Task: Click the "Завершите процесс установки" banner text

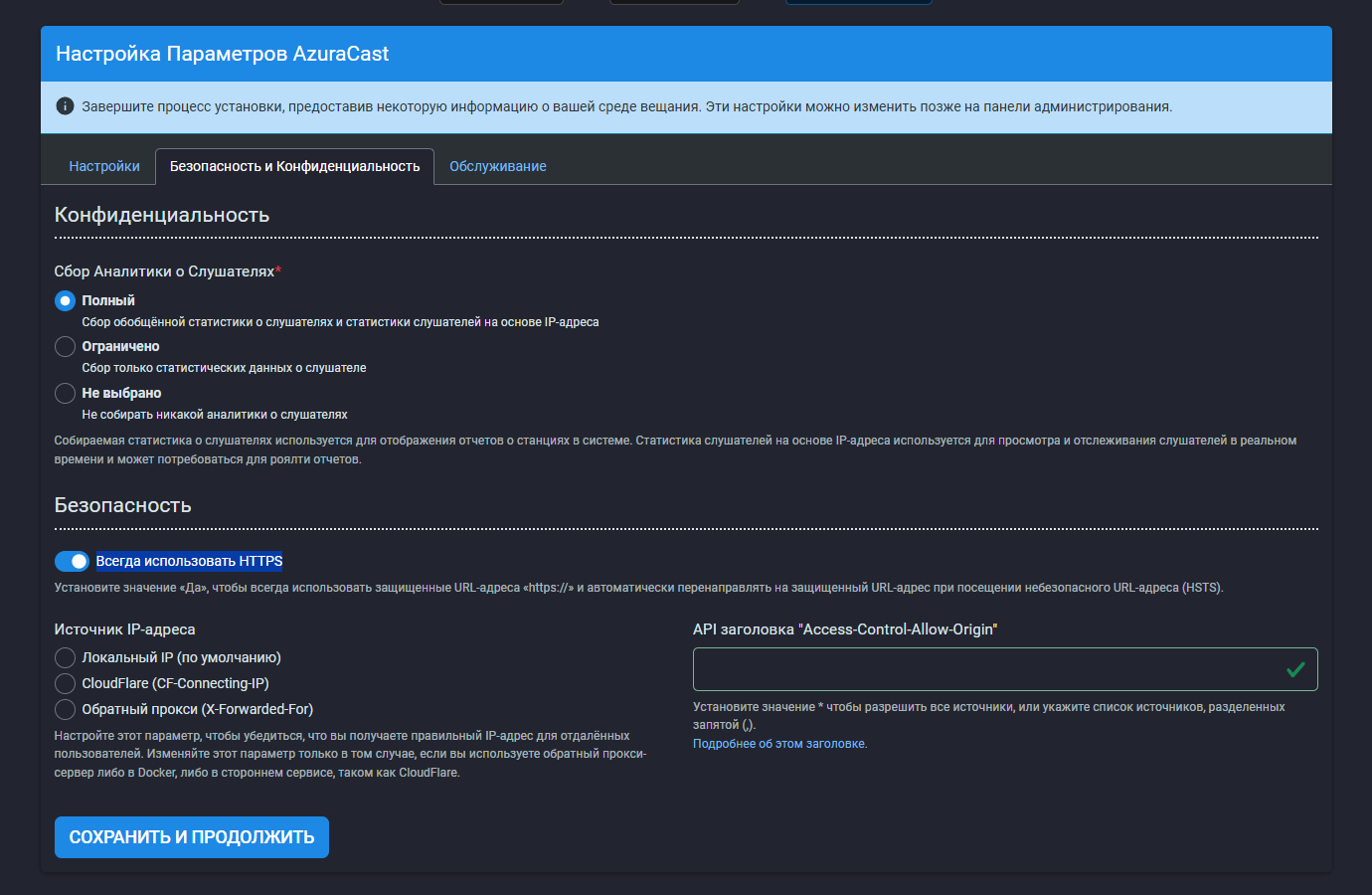Action: [627, 106]
